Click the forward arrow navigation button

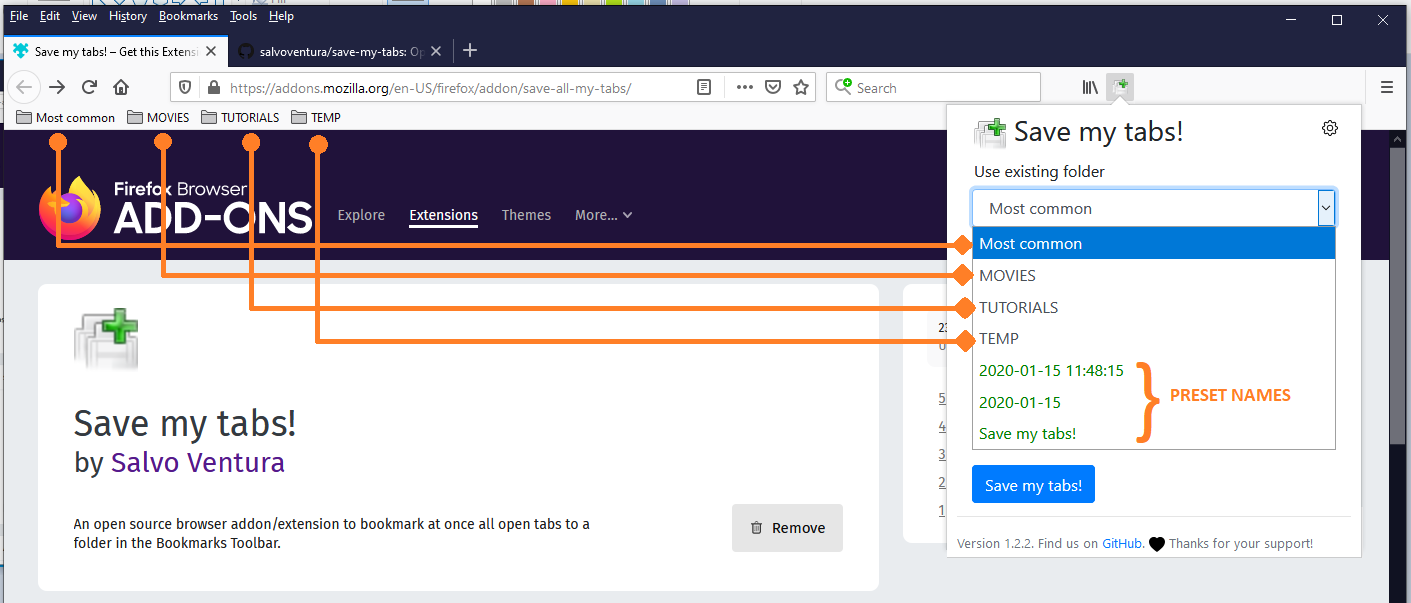tap(57, 87)
